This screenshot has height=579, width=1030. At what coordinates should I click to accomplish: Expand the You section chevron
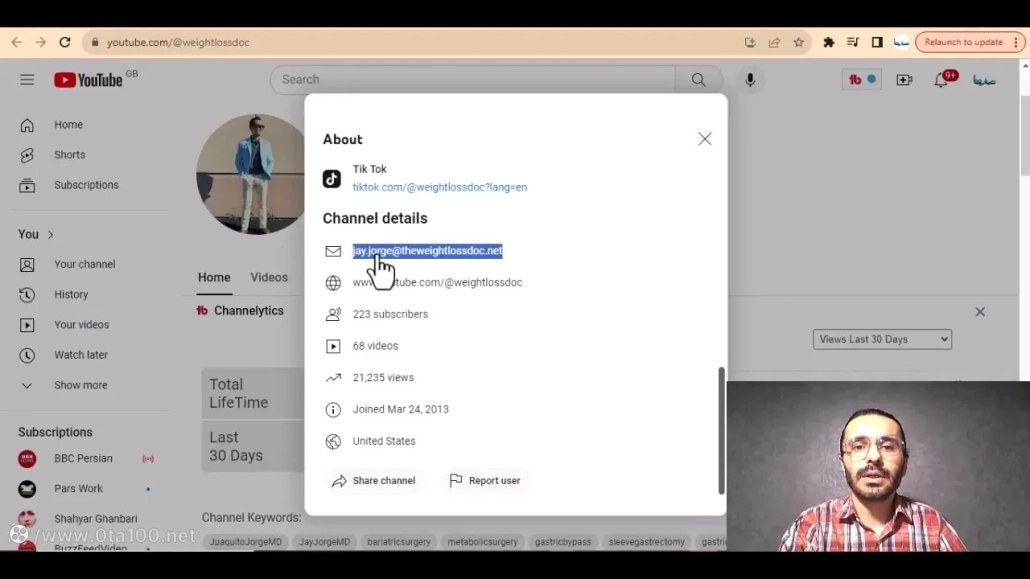50,235
